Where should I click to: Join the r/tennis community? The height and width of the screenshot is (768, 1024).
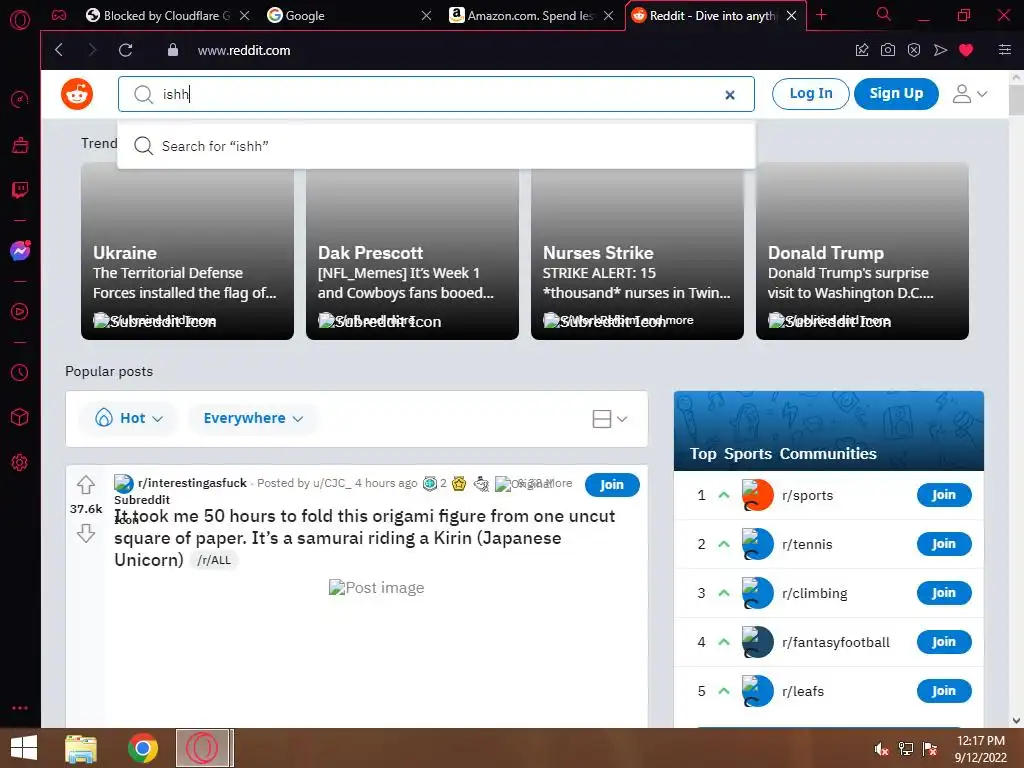coord(944,544)
